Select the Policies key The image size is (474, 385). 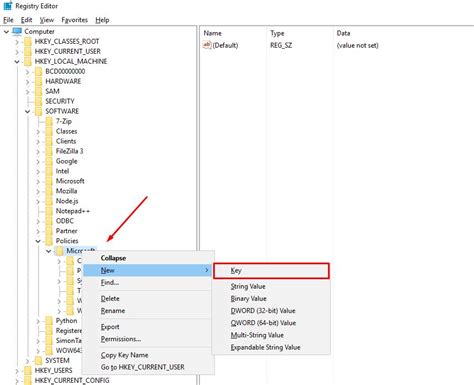67,241
